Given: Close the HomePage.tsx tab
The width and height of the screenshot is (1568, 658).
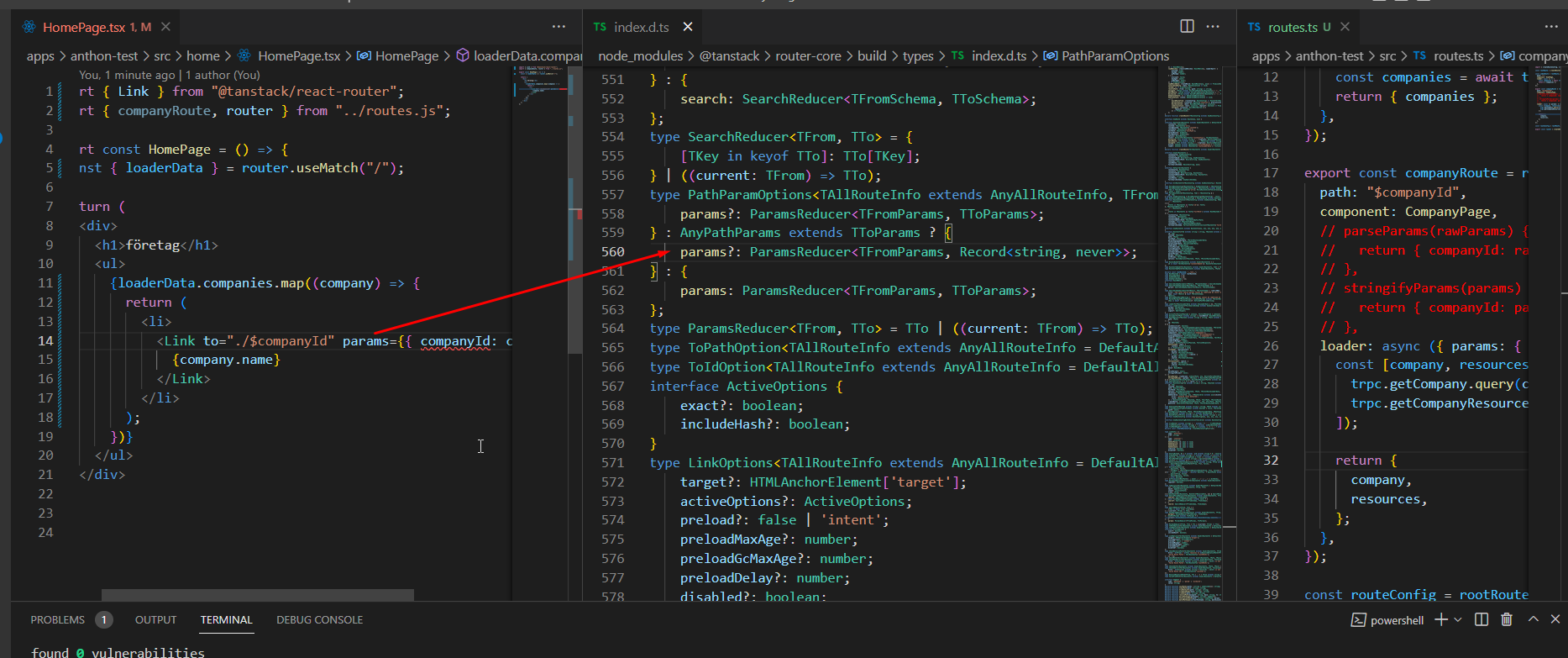Looking at the screenshot, I should click(x=165, y=27).
